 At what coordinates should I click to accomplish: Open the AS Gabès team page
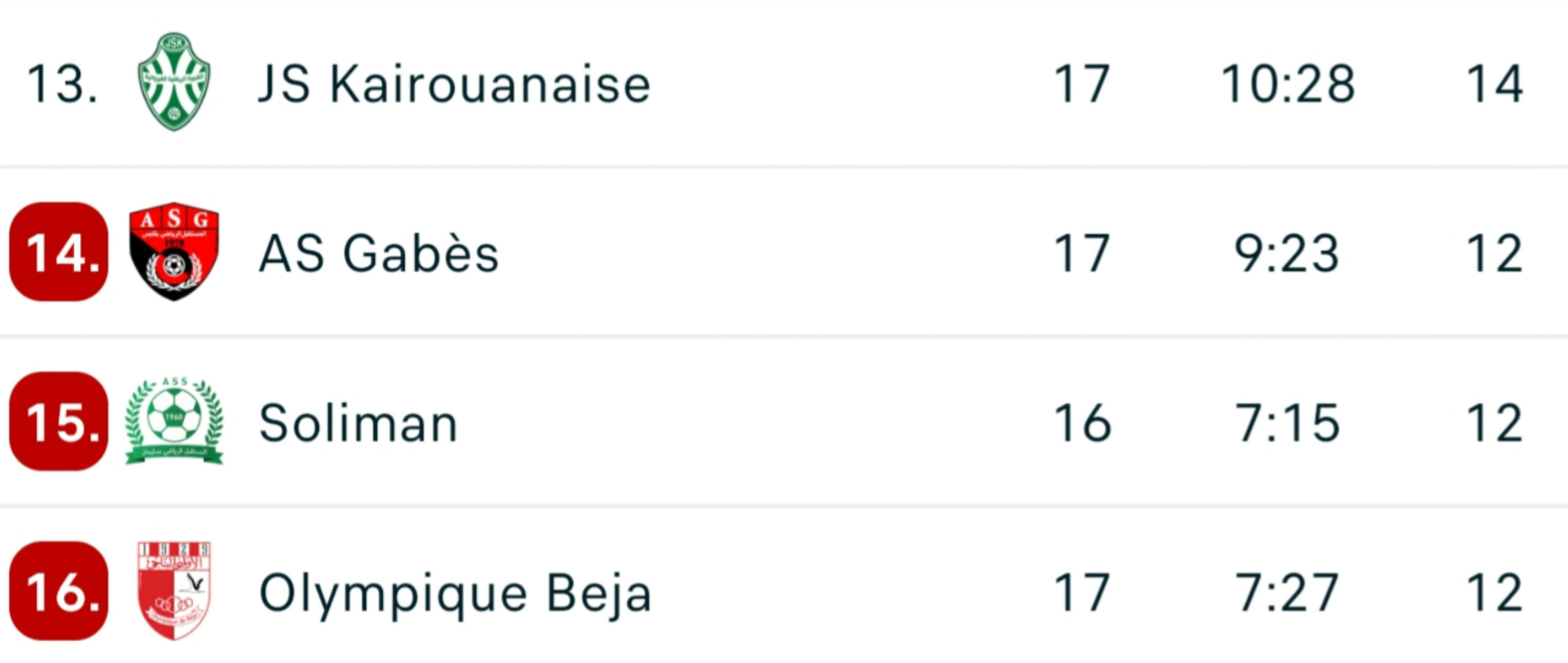tap(379, 253)
